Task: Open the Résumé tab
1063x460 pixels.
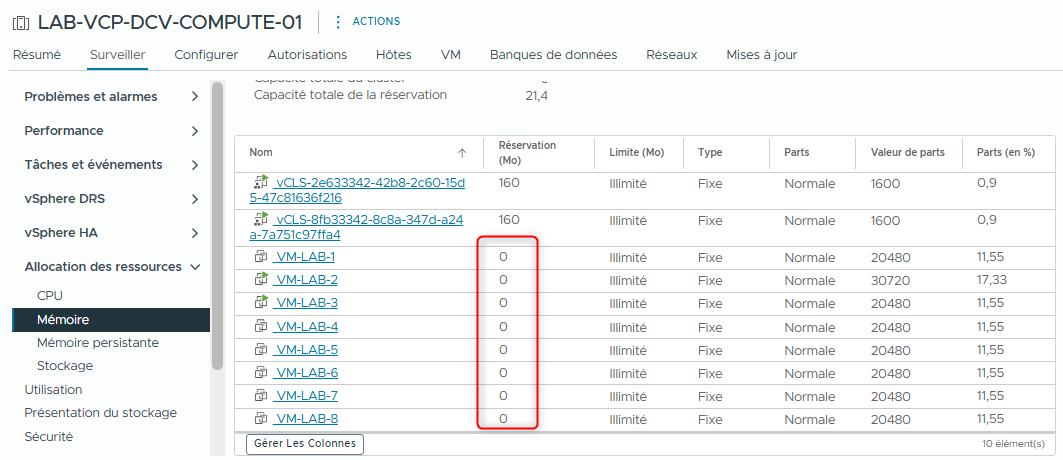Action: [x=37, y=55]
